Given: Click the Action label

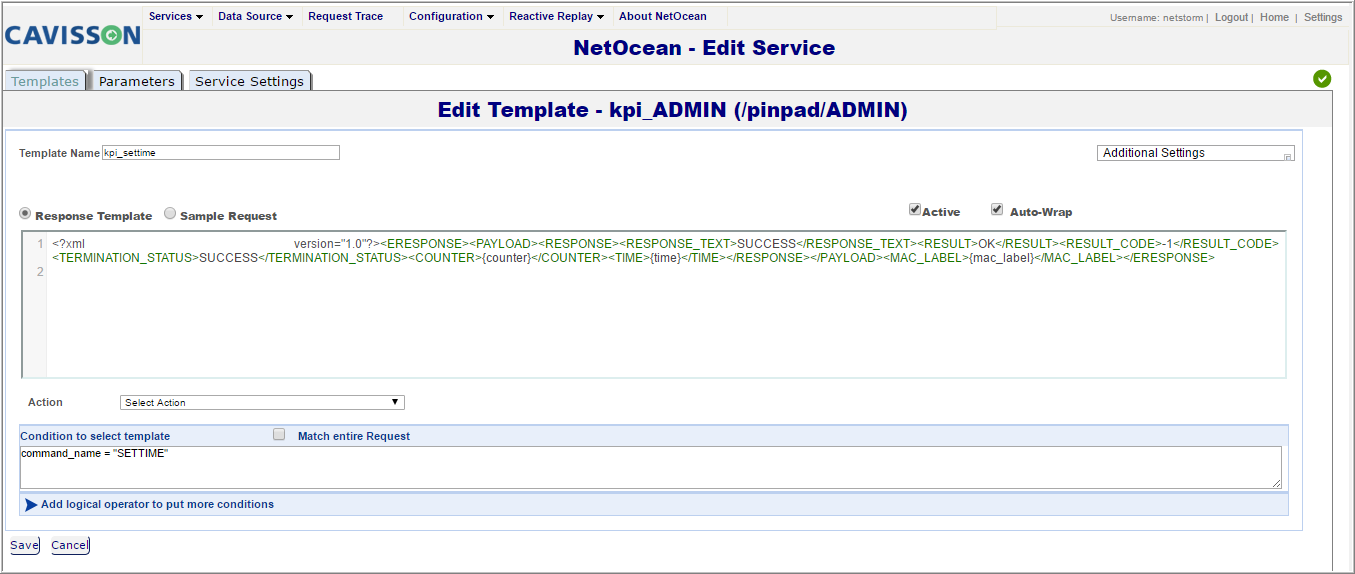Looking at the screenshot, I should click(x=45, y=402).
